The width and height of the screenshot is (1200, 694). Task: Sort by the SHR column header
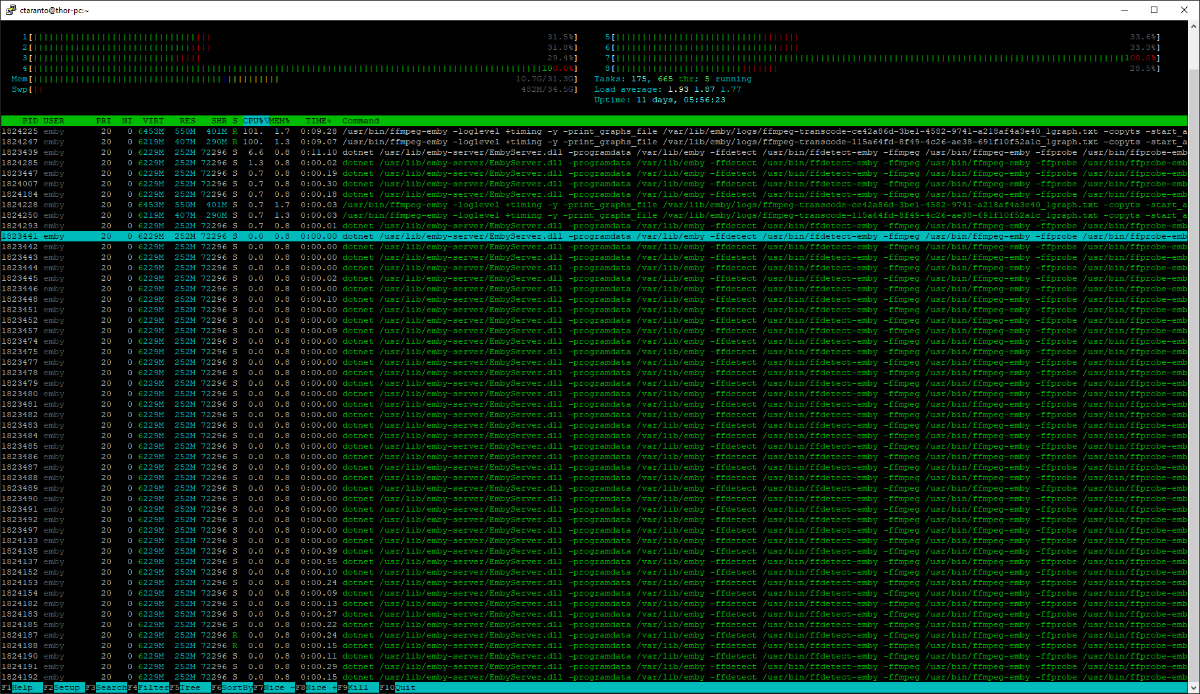click(x=218, y=120)
